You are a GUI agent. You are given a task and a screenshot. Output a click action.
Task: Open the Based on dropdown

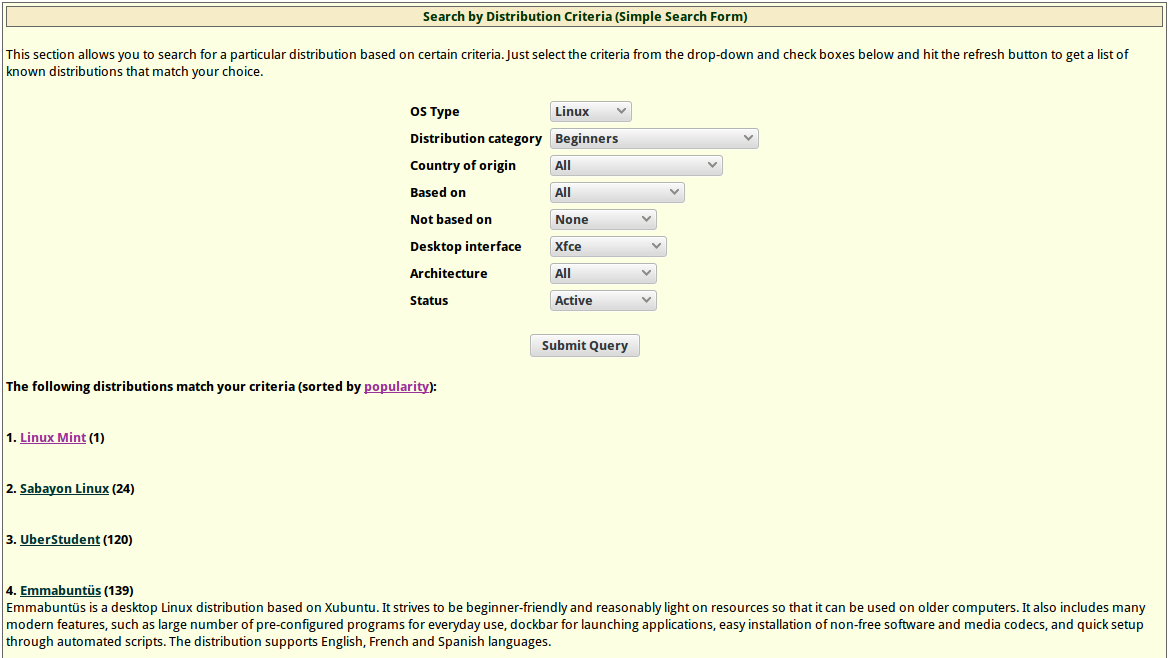[x=617, y=192]
